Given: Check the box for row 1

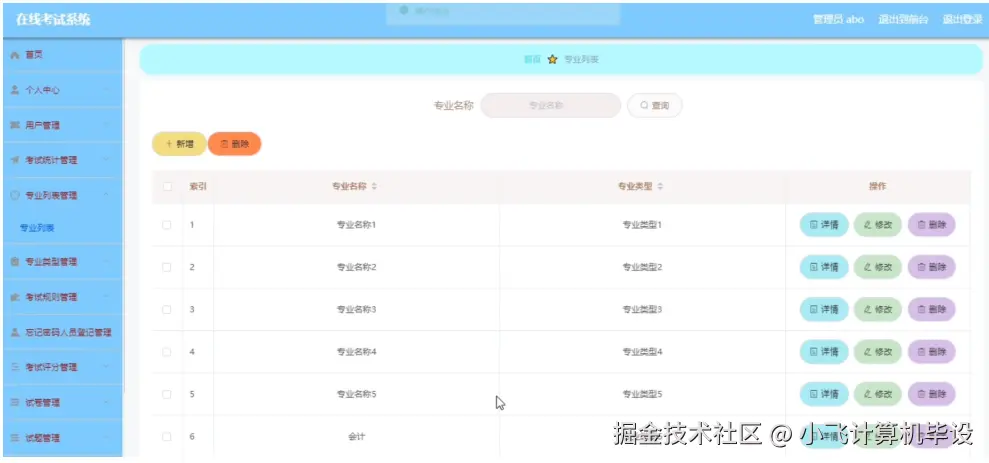Looking at the screenshot, I should 167,225.
